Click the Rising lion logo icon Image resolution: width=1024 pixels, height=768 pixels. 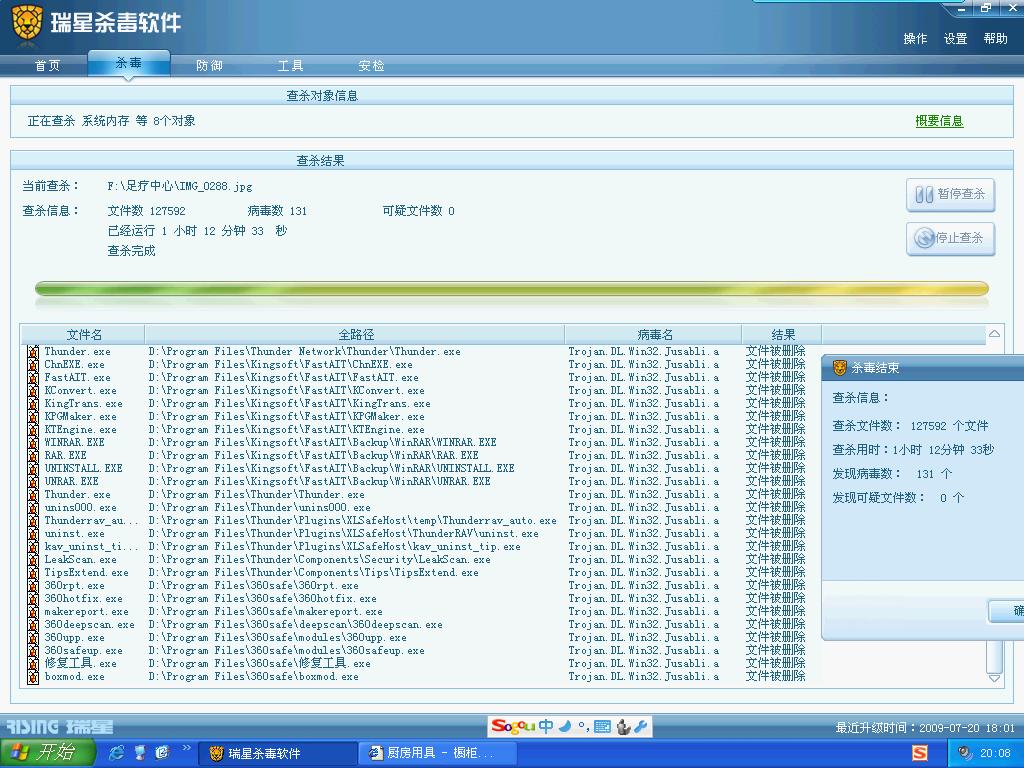tap(27, 23)
